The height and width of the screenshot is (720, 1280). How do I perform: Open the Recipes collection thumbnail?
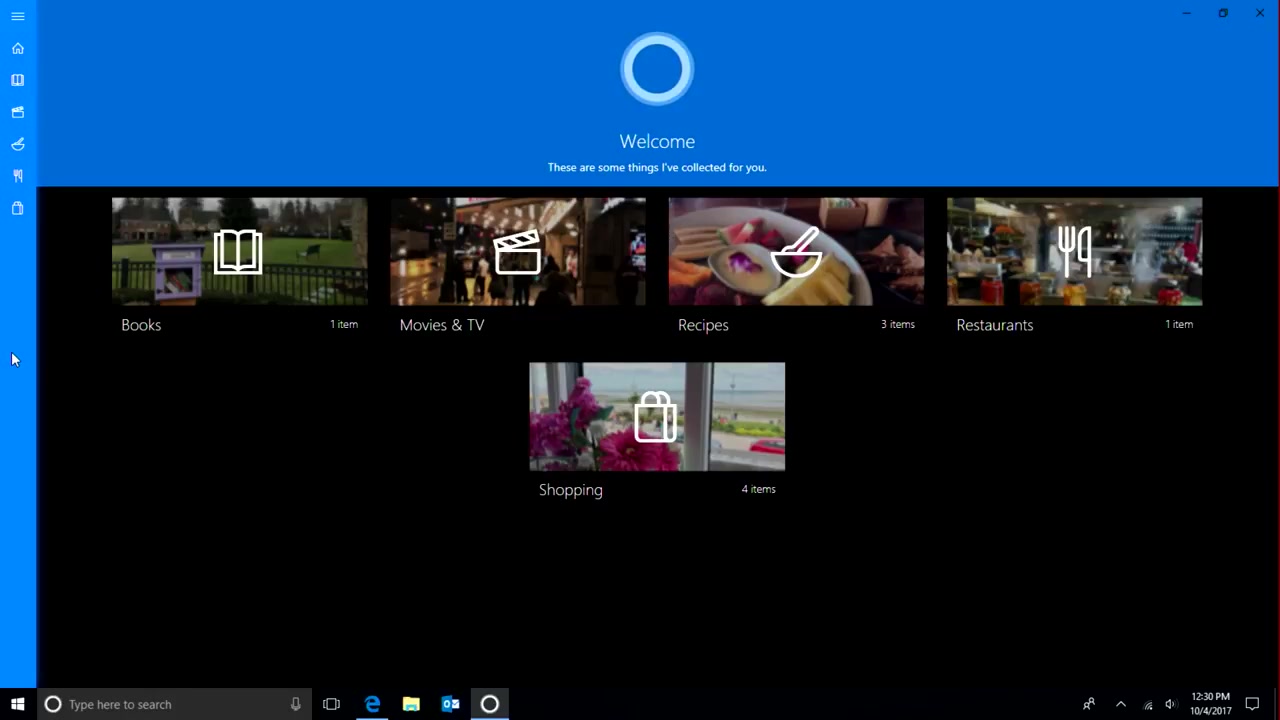(796, 251)
